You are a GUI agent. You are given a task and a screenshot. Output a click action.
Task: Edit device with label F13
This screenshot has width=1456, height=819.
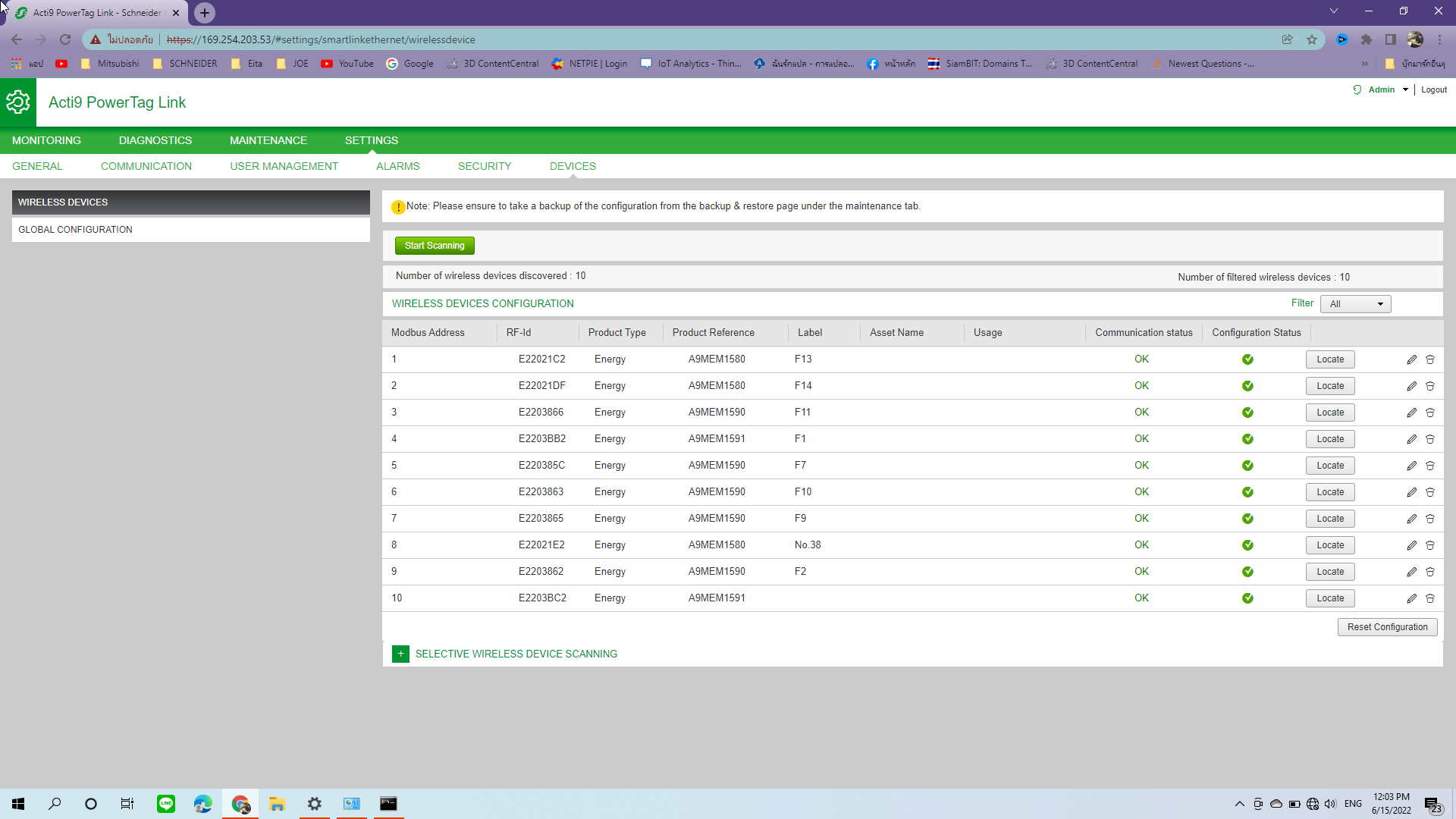1411,359
